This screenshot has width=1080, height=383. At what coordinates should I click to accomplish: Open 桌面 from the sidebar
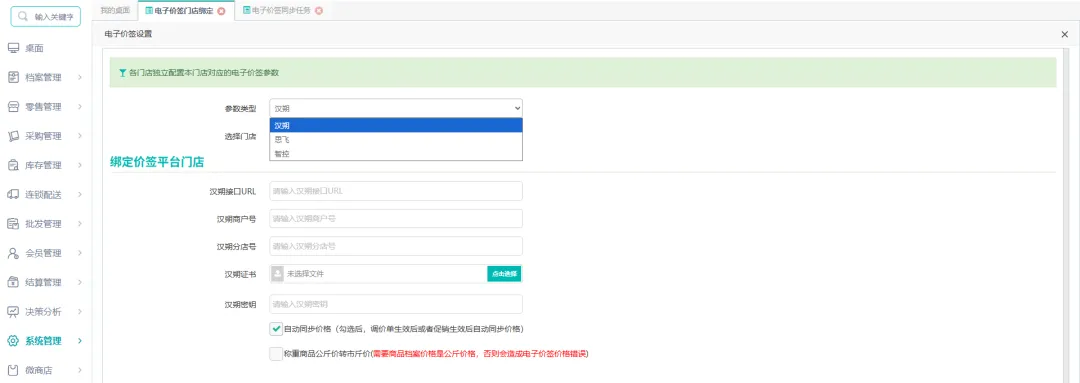[34, 48]
